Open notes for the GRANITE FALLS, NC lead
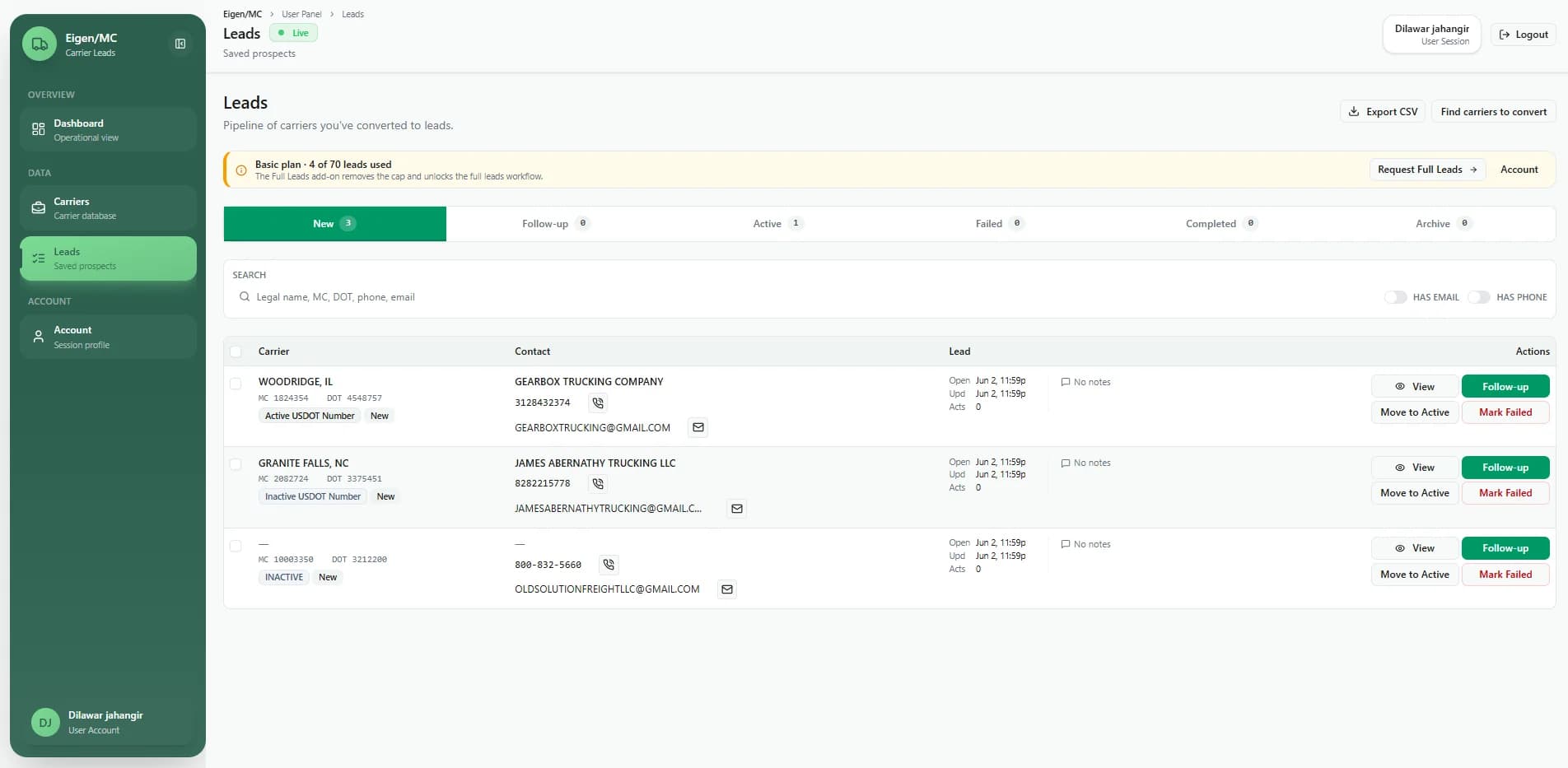The width and height of the screenshot is (1568, 768). point(1085,463)
